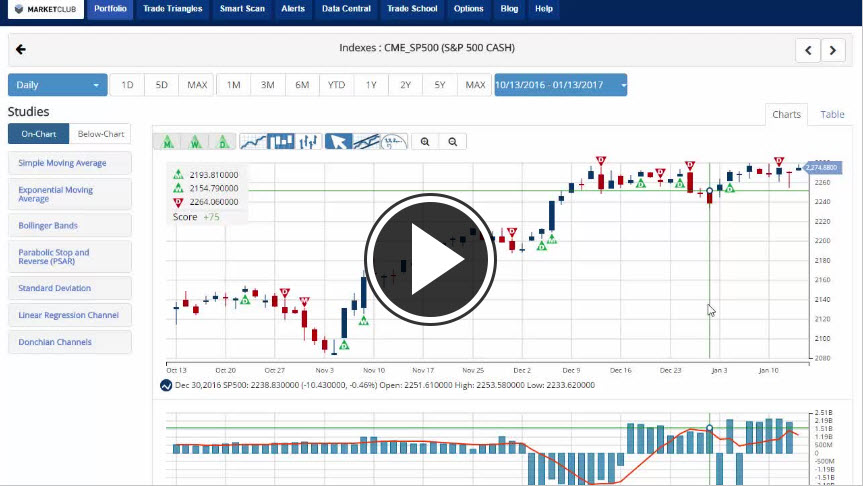Set intraday range to MAX
Screen dimensions: 863x486
coord(197,85)
